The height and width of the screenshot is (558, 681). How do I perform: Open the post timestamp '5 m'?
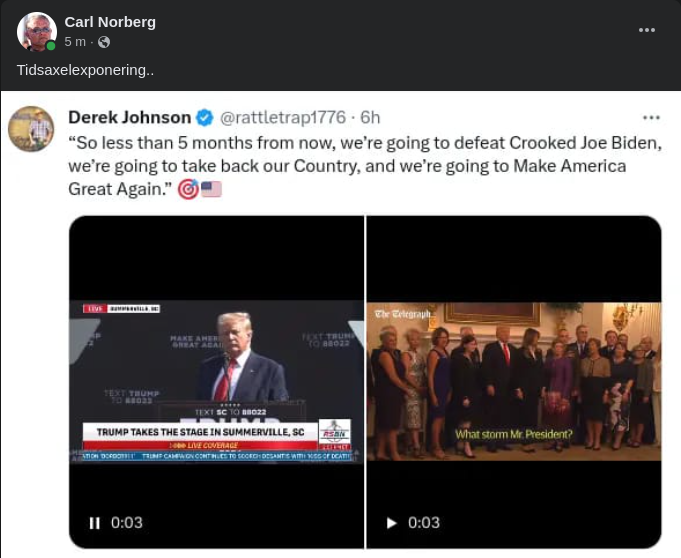tap(75, 42)
